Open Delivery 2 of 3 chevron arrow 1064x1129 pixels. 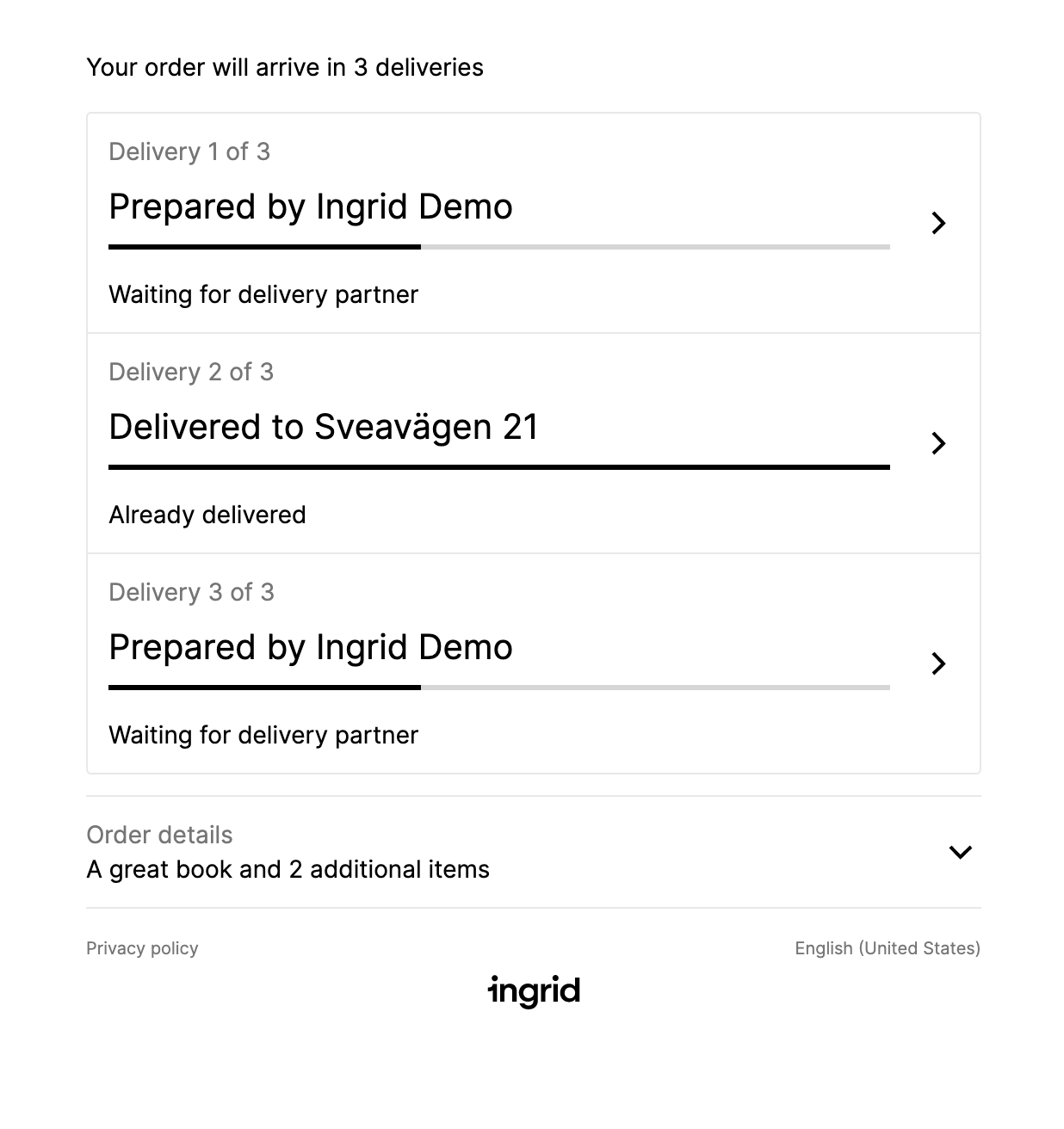point(938,443)
